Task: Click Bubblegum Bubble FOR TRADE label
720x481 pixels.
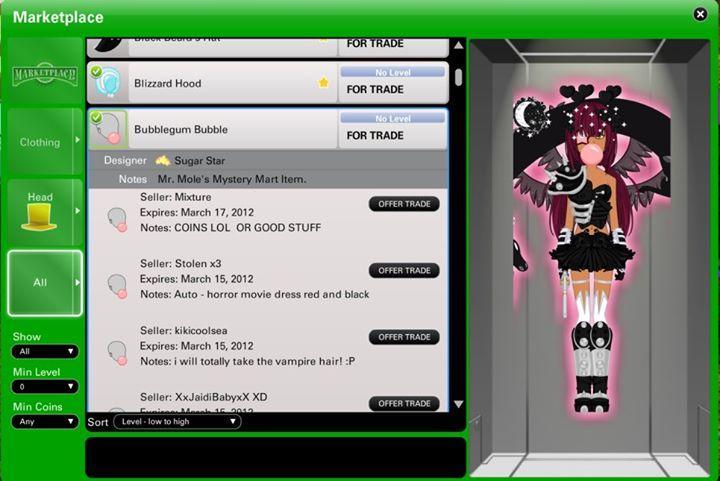Action: click(375, 135)
